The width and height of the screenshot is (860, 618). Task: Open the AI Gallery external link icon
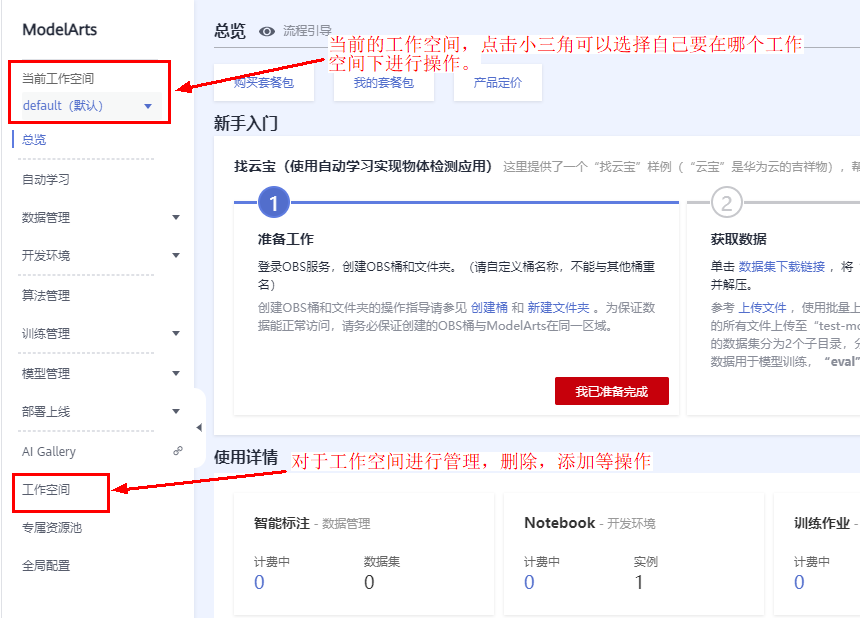pyautogui.click(x=178, y=451)
